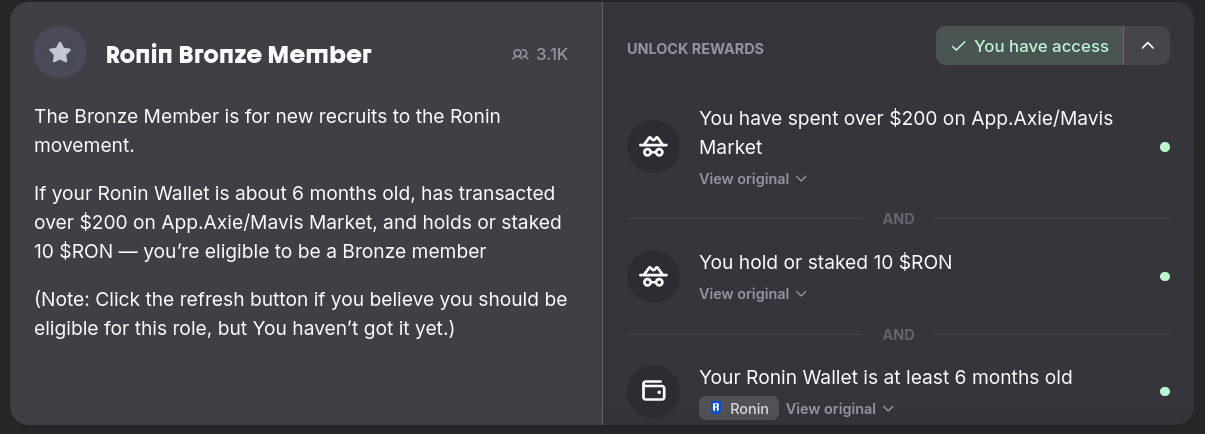The width and height of the screenshot is (1205, 434).
Task: Click the wallet icon for wallet age requirement
Action: [x=653, y=391]
